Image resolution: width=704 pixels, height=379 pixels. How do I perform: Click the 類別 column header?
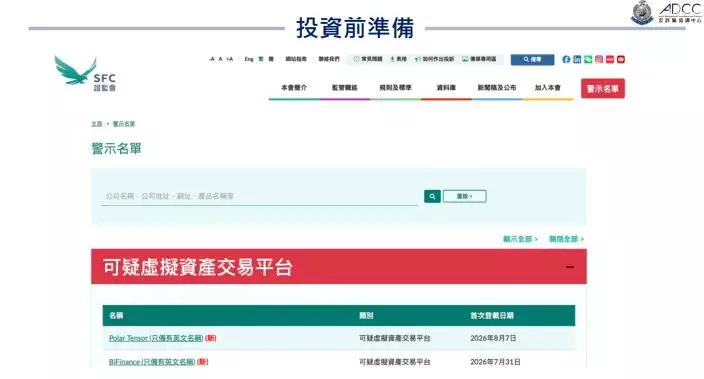(366, 316)
